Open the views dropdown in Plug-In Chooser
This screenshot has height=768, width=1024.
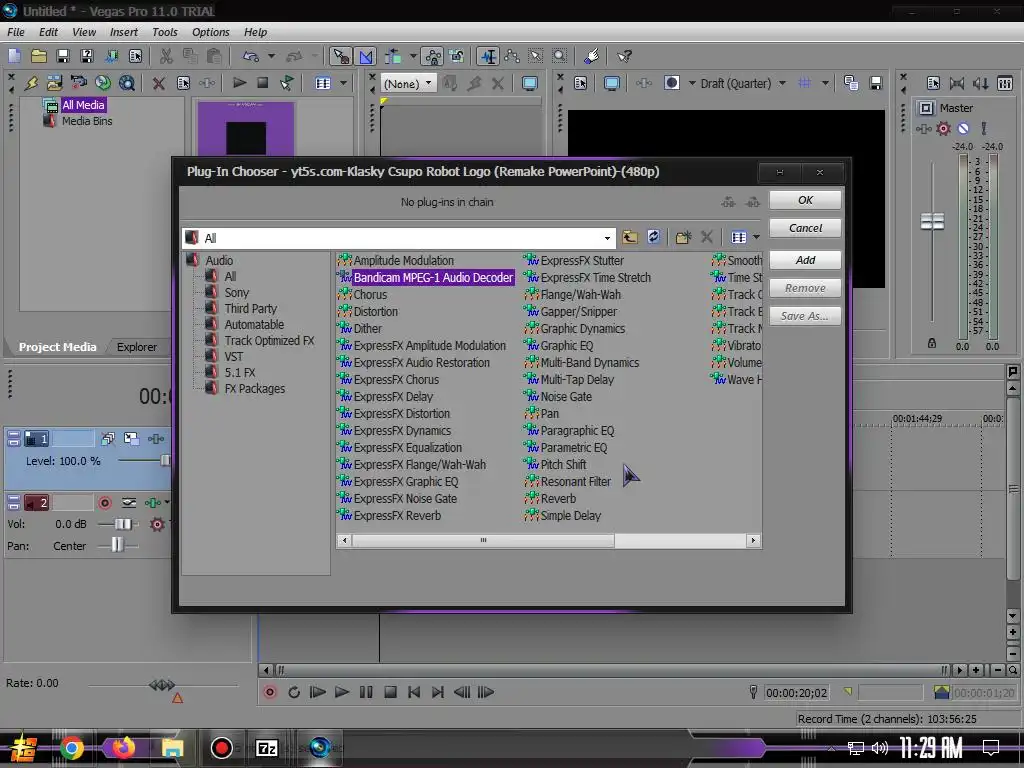pos(756,237)
